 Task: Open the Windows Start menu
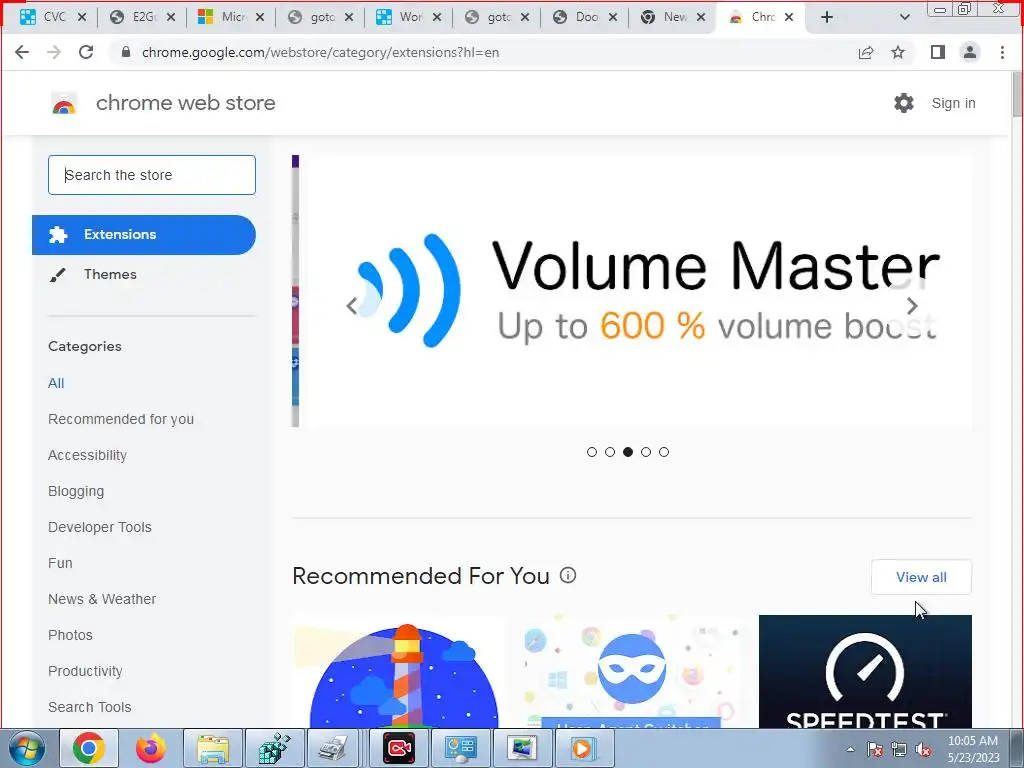pyautogui.click(x=27, y=748)
